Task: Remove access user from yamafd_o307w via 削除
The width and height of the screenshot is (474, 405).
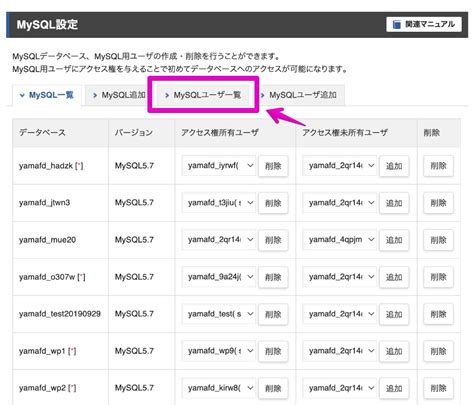Action: [x=273, y=277]
